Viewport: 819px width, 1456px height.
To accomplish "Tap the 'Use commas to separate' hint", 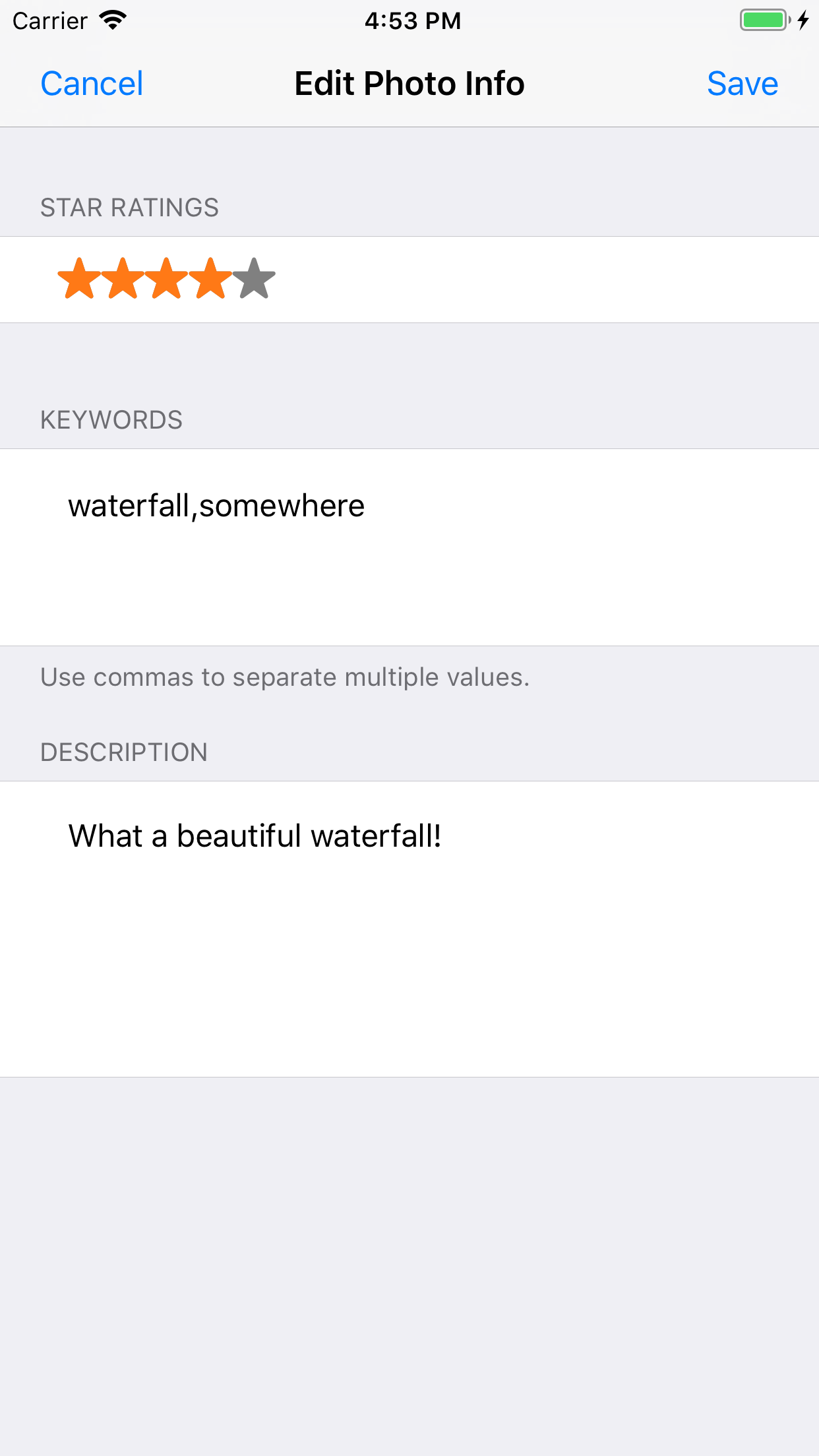I will 285,677.
